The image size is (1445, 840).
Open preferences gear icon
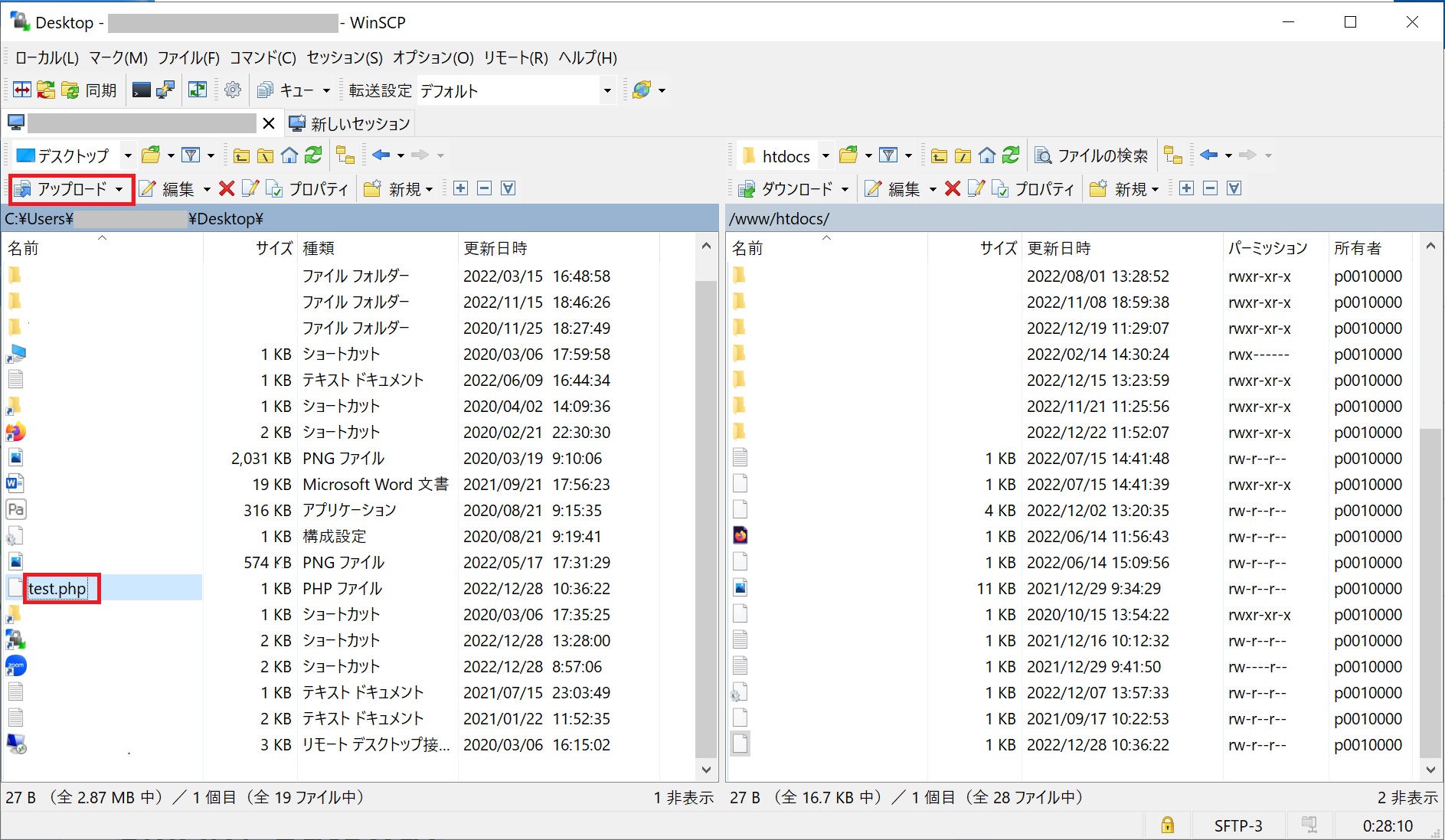pyautogui.click(x=233, y=90)
